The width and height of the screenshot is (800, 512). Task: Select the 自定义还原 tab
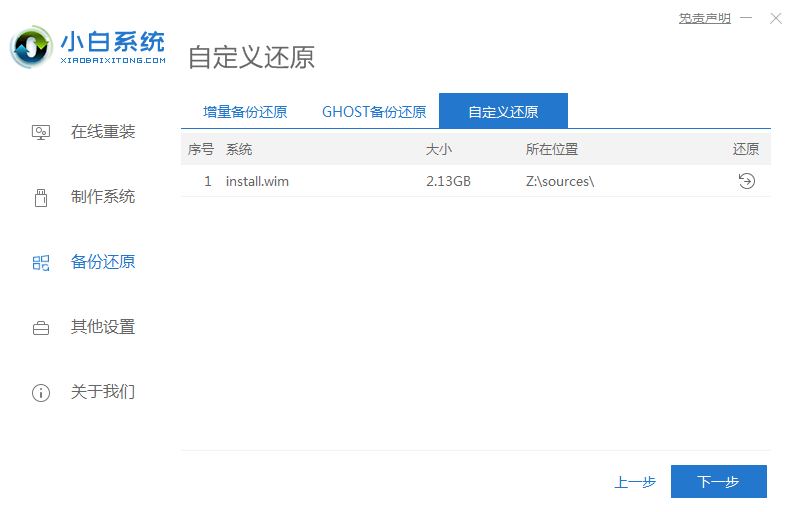click(503, 112)
